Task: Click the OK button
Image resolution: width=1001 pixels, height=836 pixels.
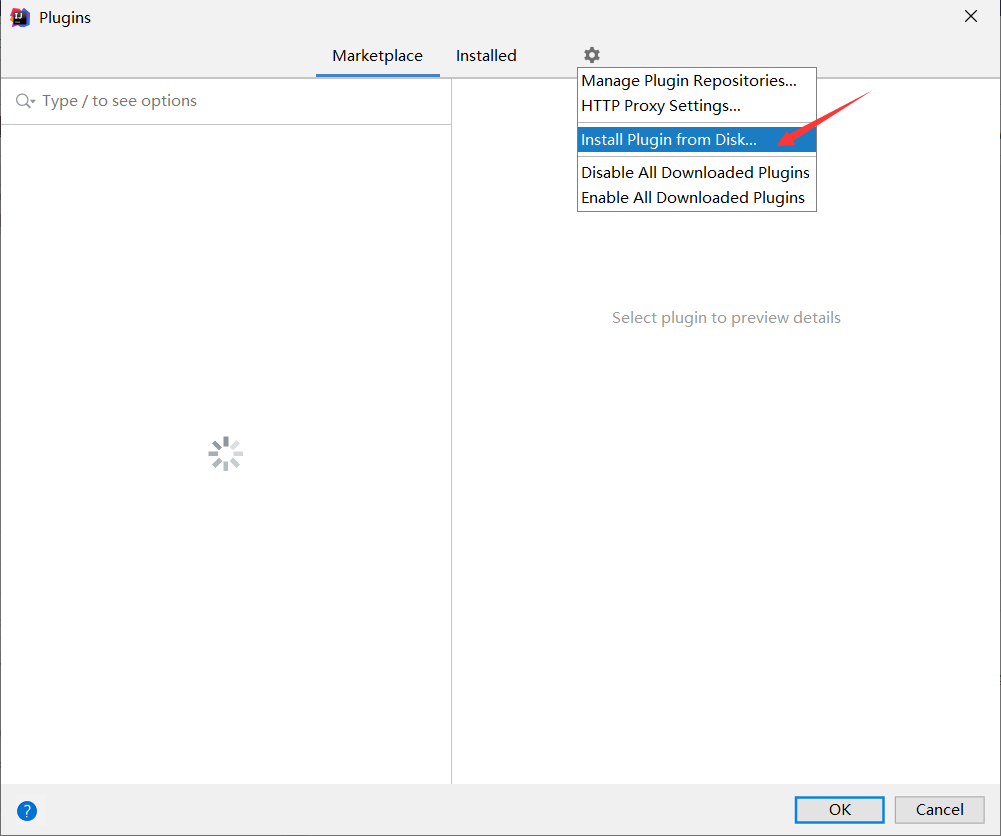Action: pos(839,809)
